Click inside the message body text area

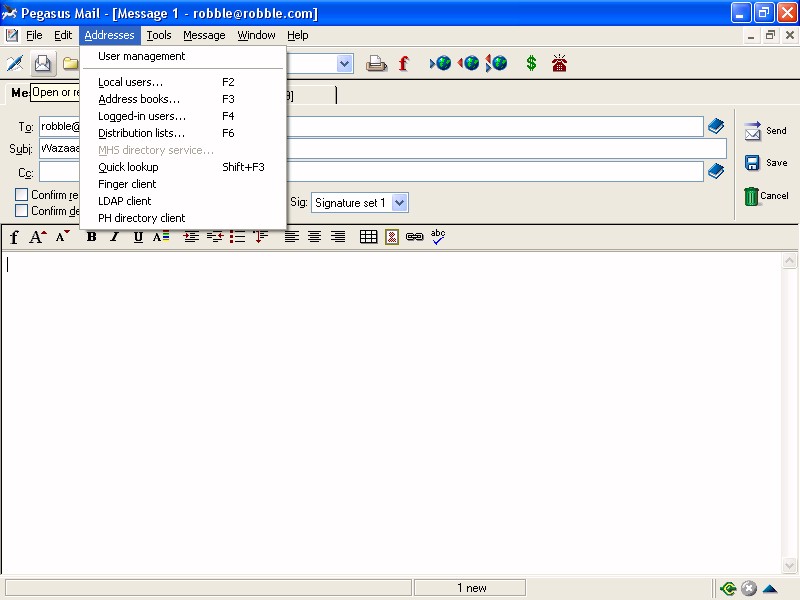392,412
